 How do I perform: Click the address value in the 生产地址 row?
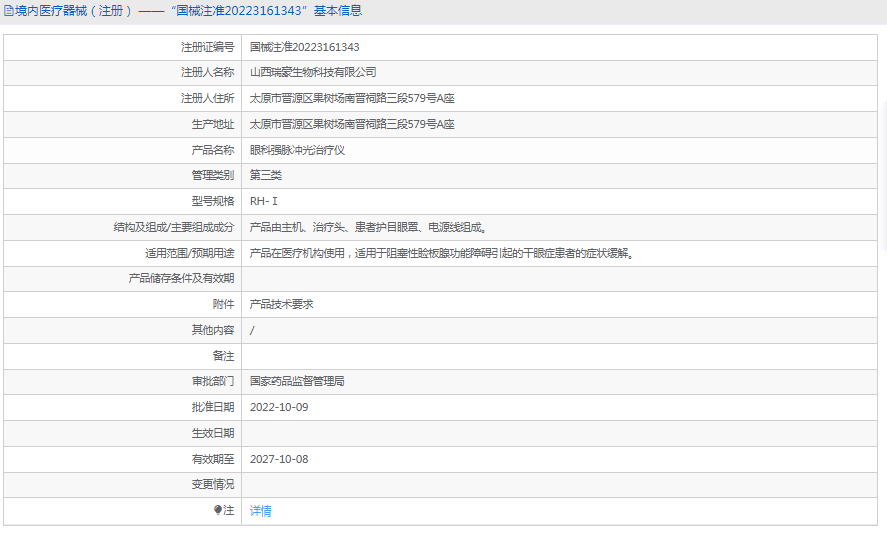tap(352, 124)
